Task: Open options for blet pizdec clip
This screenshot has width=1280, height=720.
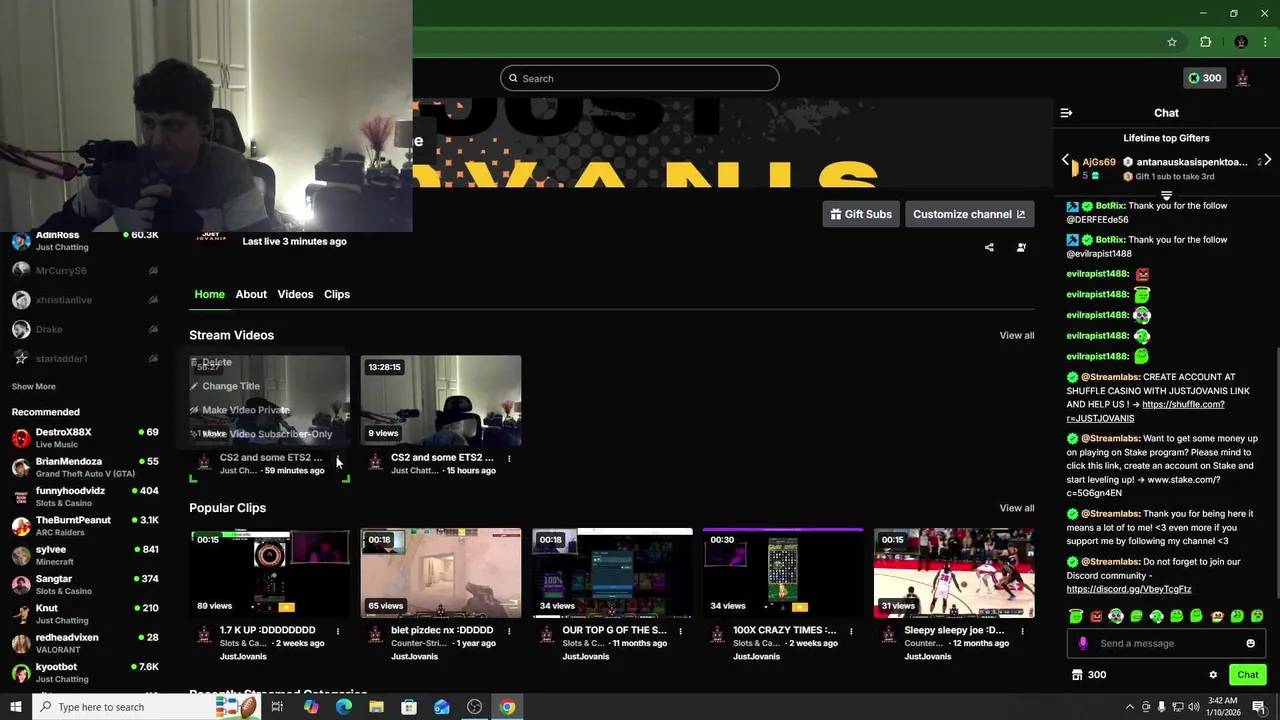Action: click(x=509, y=631)
